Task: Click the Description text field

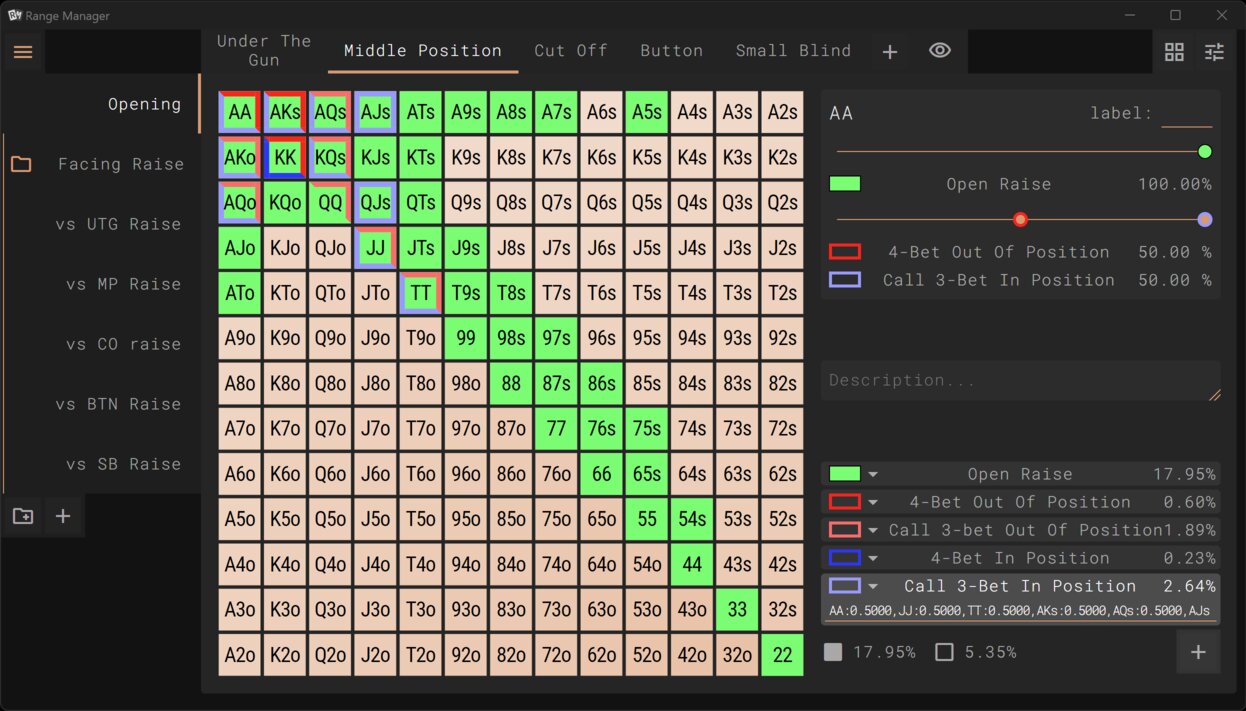Action: tap(1020, 381)
